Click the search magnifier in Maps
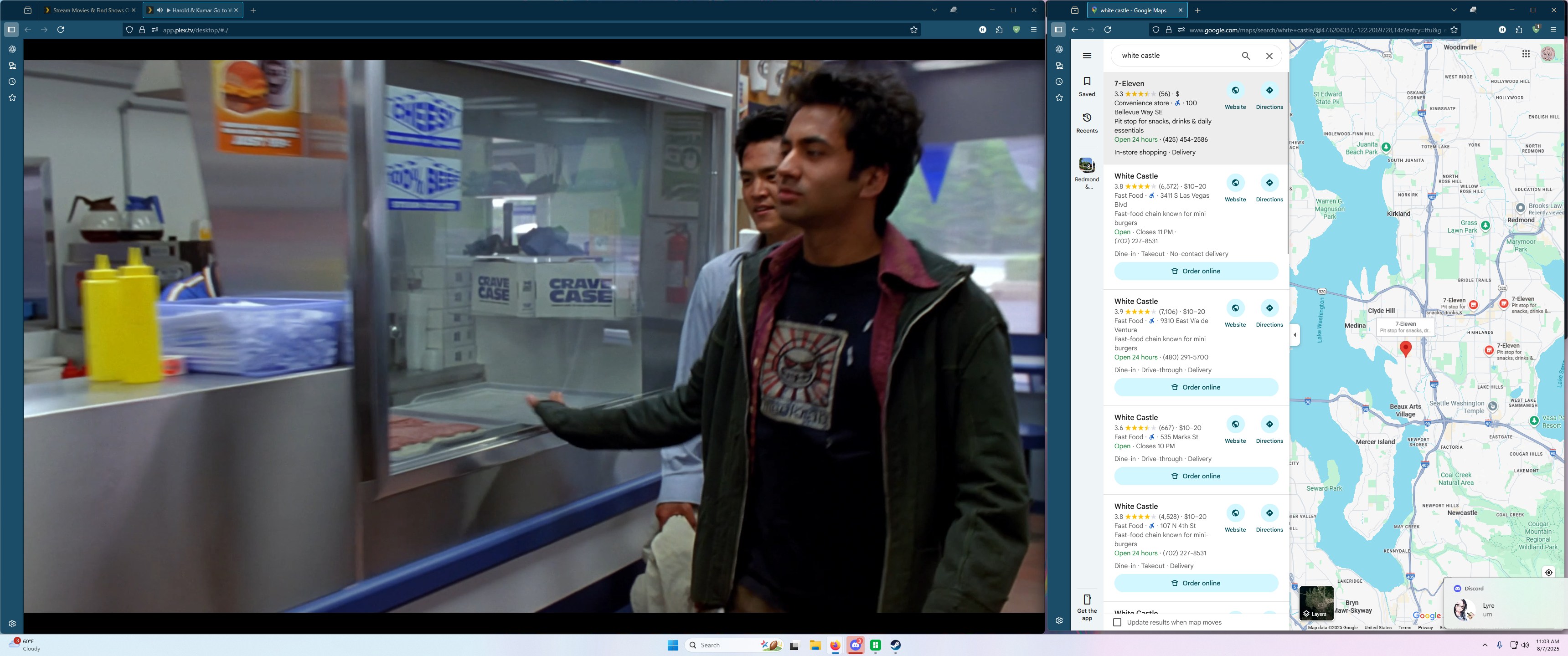This screenshot has width=1568, height=656. [x=1245, y=56]
